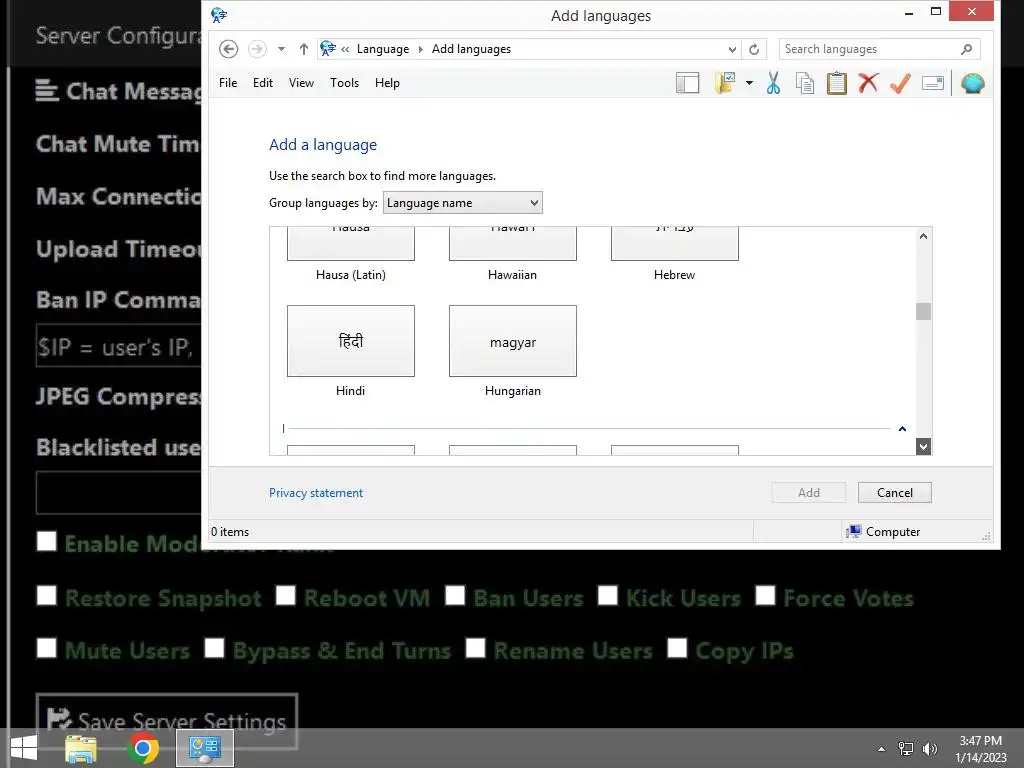The width and height of the screenshot is (1024, 768).
Task: Click Save Server Settings button
Action: point(167,721)
